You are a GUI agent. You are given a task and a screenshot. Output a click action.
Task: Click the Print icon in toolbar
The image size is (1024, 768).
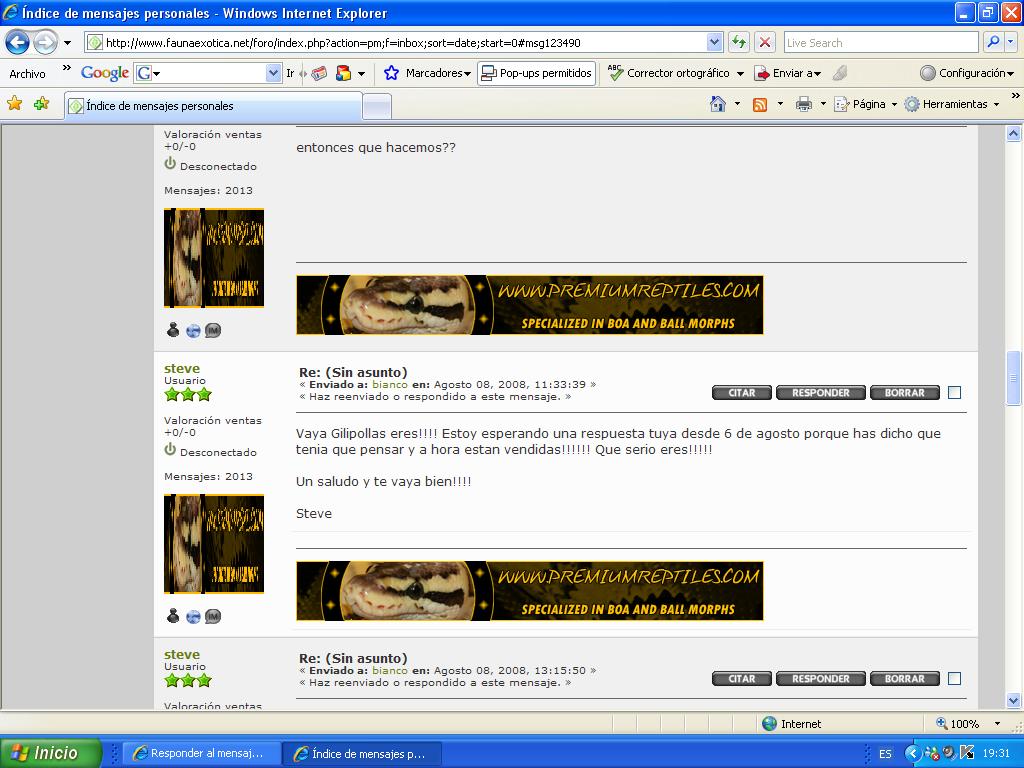(803, 104)
